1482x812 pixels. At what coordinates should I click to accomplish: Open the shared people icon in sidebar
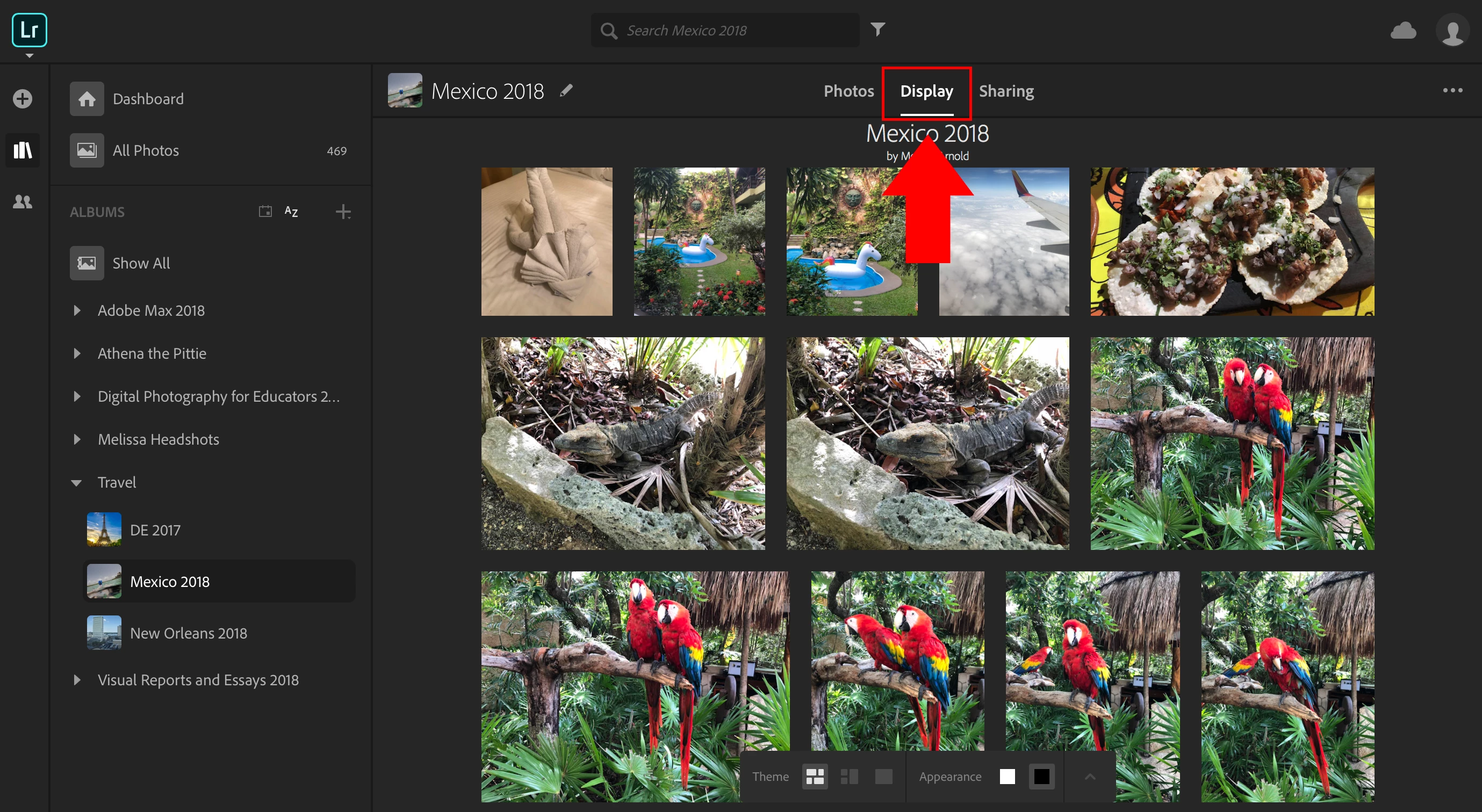pos(23,202)
